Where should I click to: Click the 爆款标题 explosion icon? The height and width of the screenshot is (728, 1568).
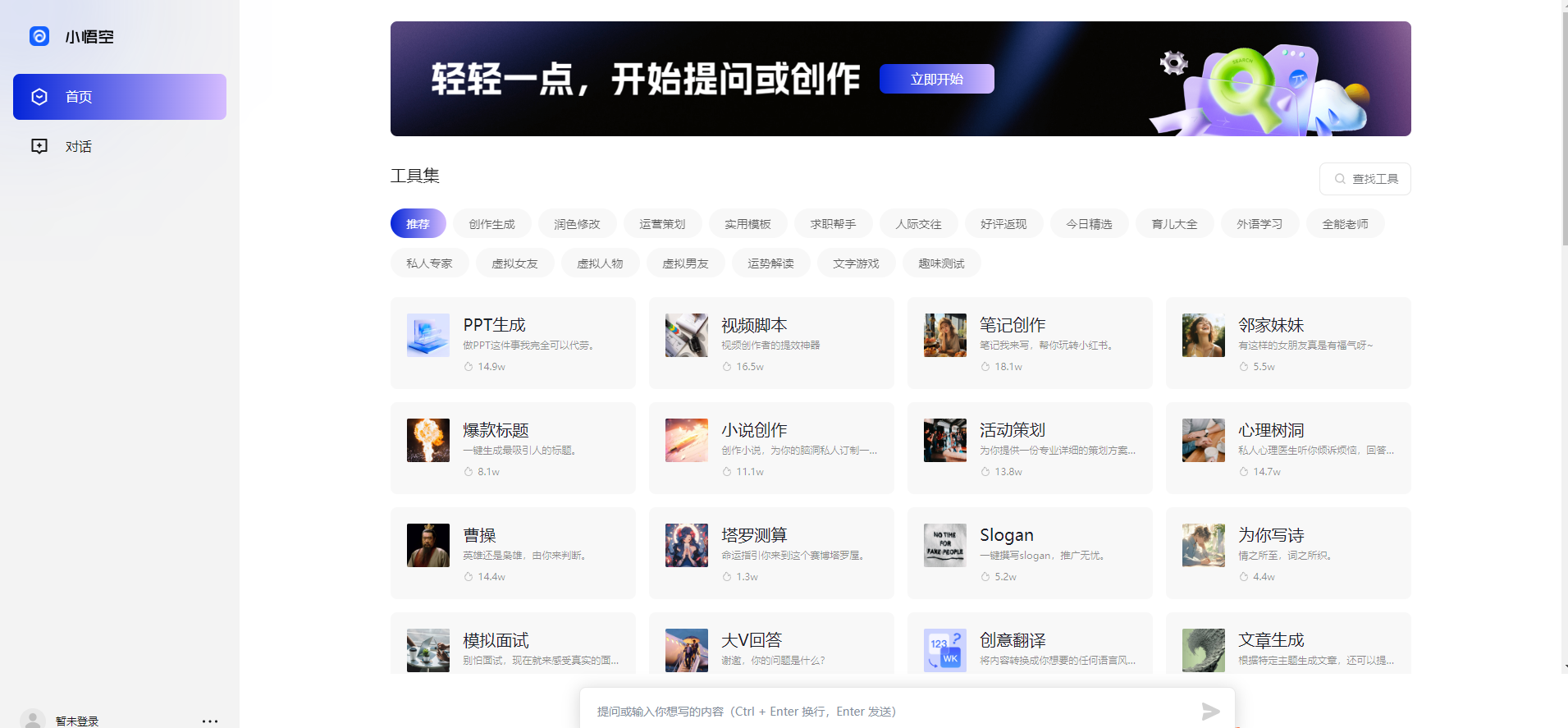[428, 440]
